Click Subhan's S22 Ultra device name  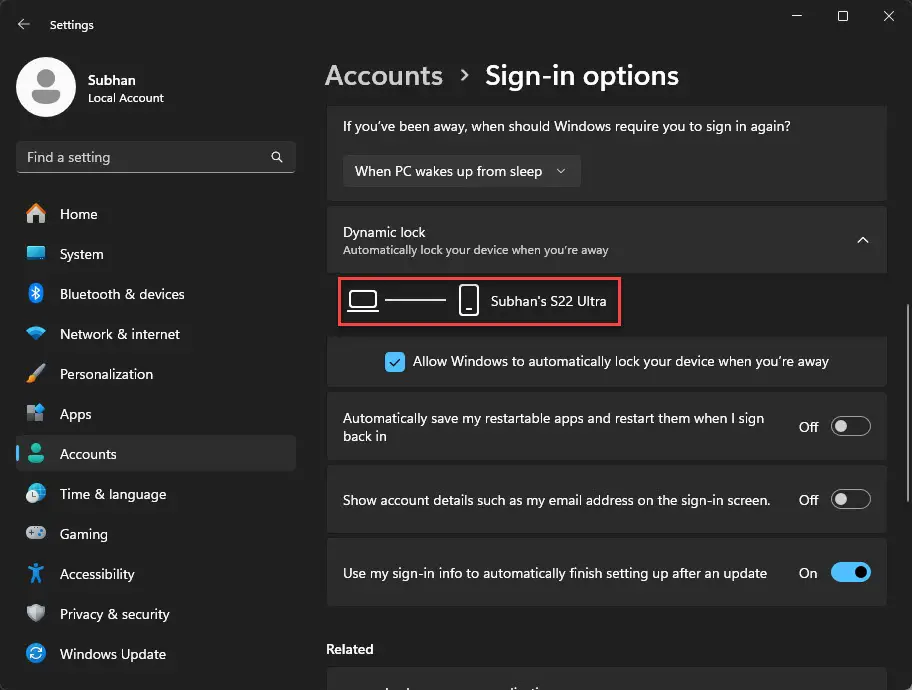[x=548, y=301]
